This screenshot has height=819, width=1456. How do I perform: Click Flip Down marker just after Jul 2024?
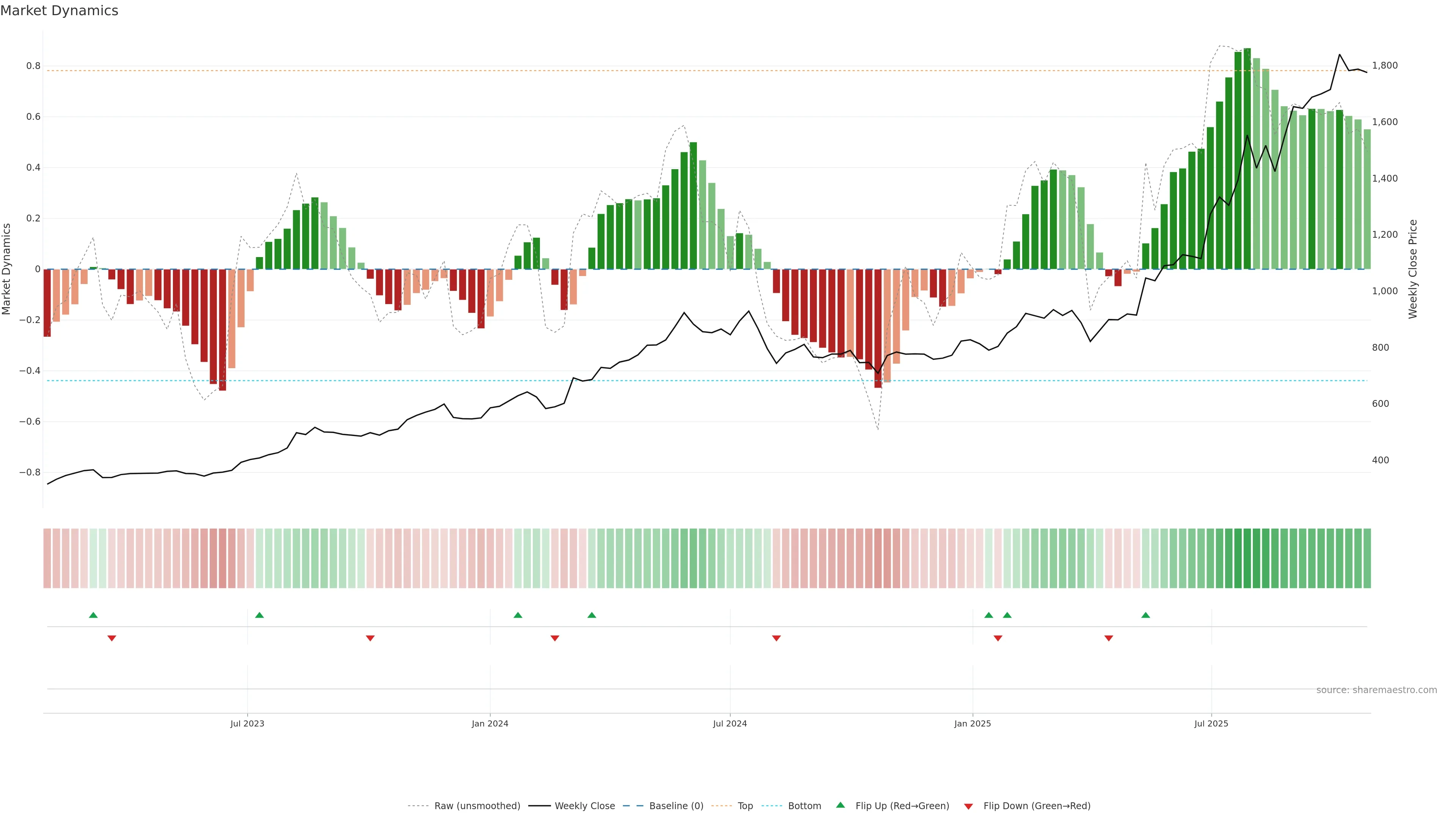pyautogui.click(x=776, y=638)
